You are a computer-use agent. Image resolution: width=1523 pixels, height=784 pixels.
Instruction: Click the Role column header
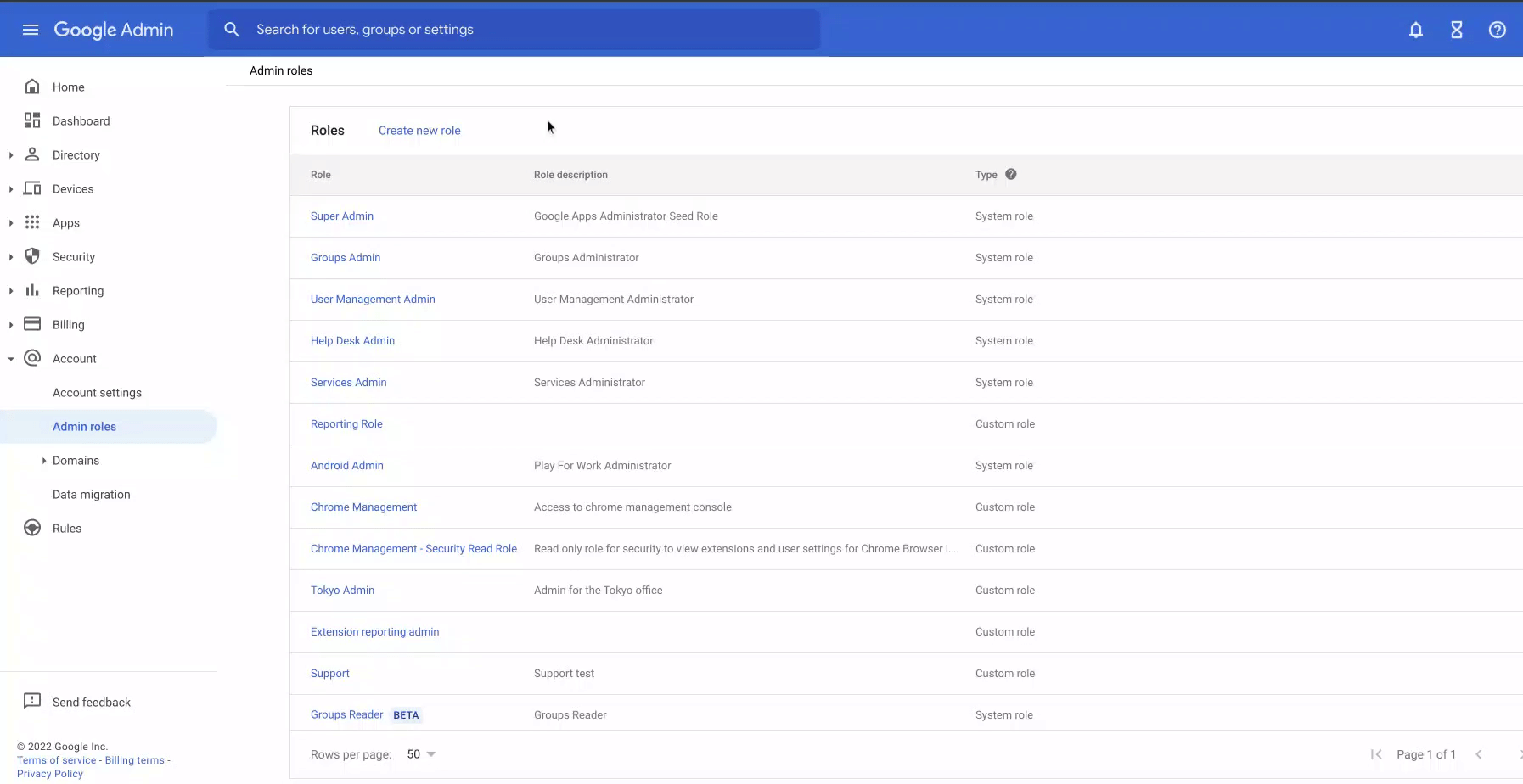[320, 175]
